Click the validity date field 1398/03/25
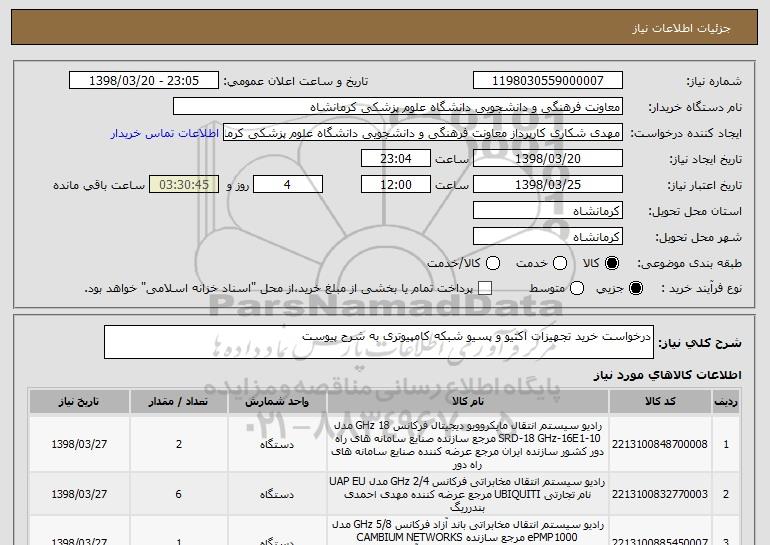 tap(548, 185)
